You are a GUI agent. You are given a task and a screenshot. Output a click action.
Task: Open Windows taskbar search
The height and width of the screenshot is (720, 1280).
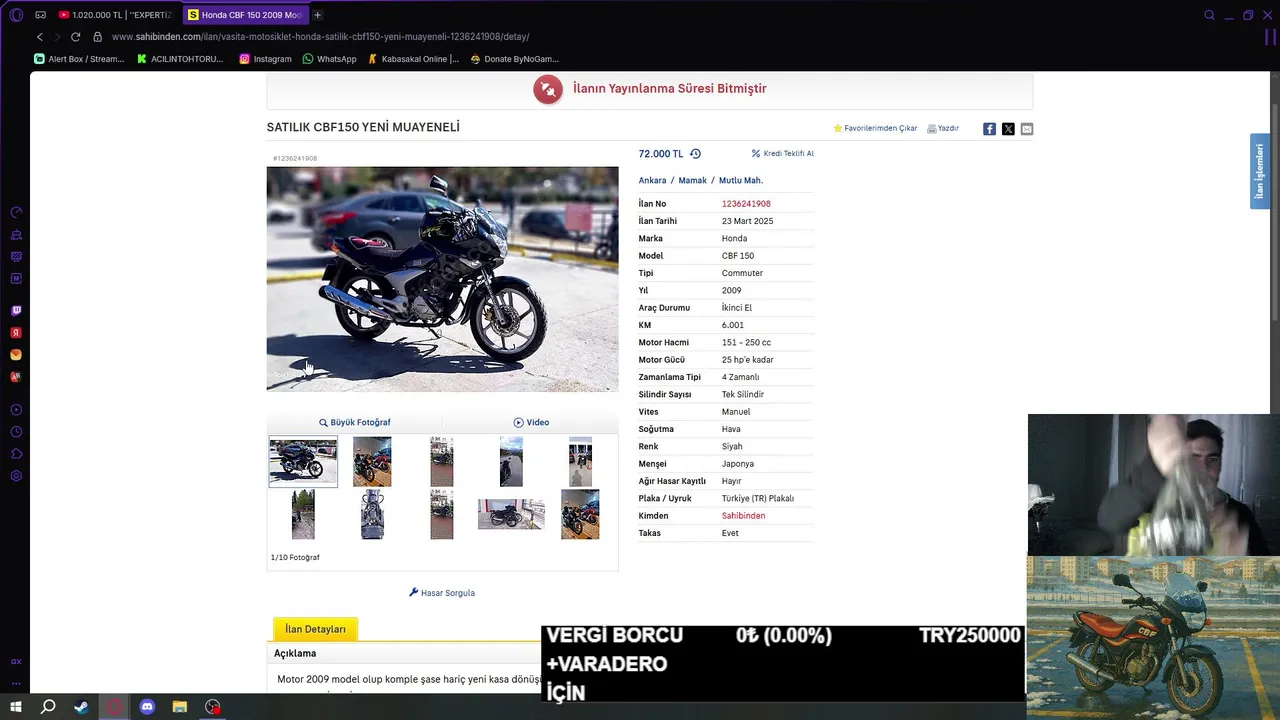point(48,707)
